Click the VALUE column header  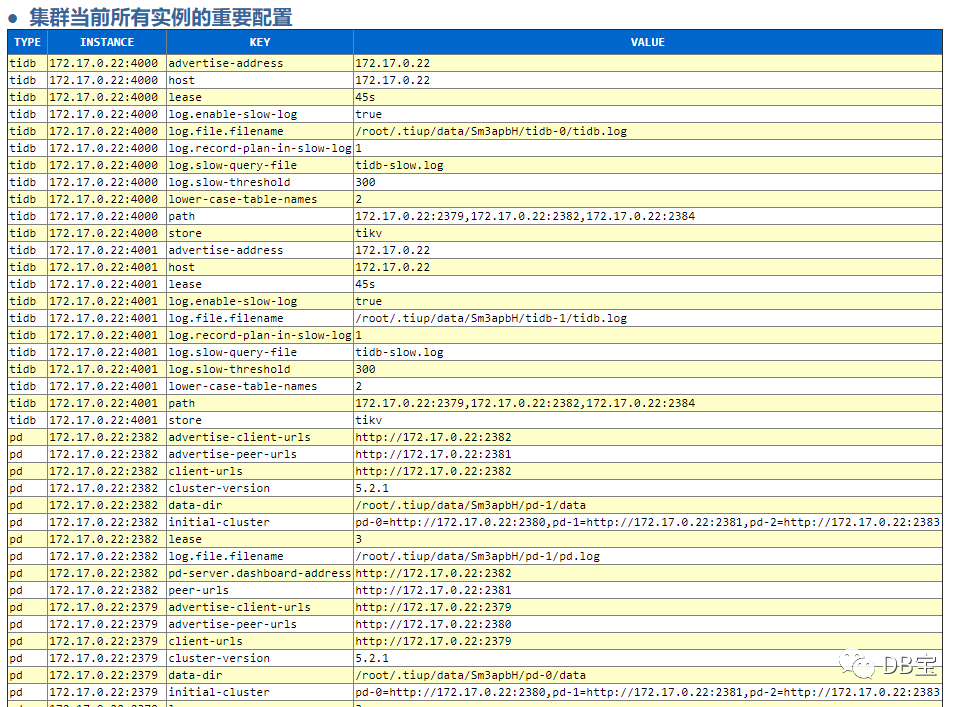(648, 42)
